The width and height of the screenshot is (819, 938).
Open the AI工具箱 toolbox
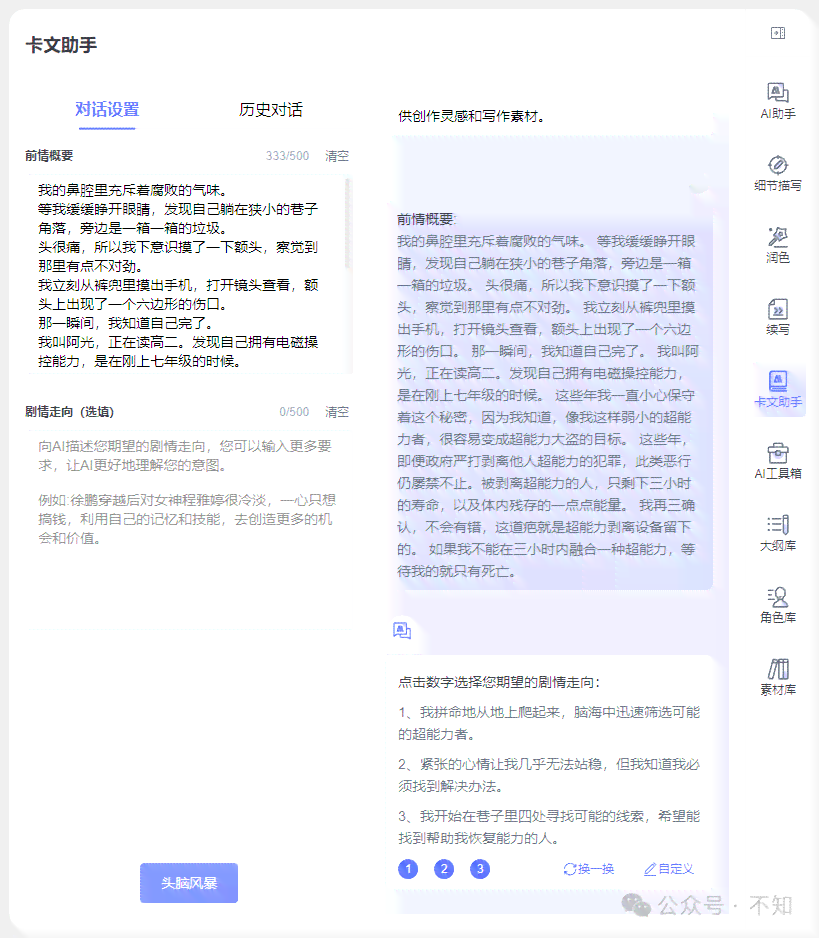(778, 461)
